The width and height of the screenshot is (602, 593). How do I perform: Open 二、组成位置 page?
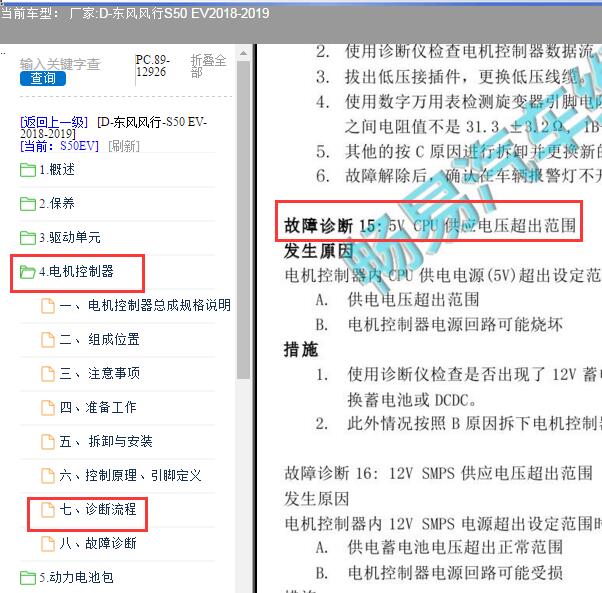[99, 340]
